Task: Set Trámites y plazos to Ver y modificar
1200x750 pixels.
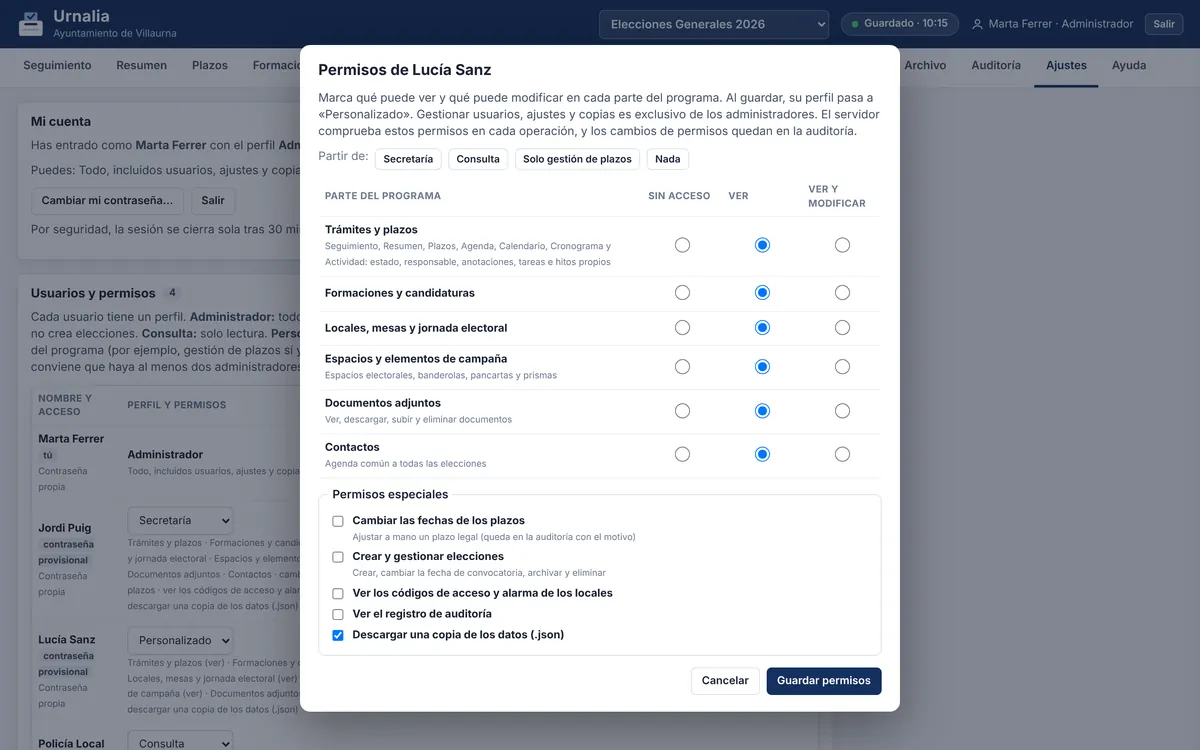Action: tap(842, 245)
